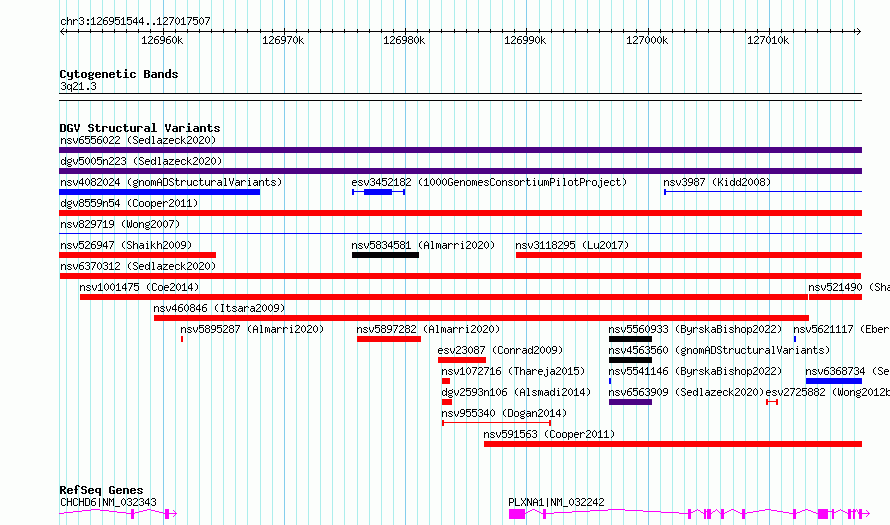
Task: Open the dgv8559n54 (Cooper2011) variant
Action: coord(129,203)
